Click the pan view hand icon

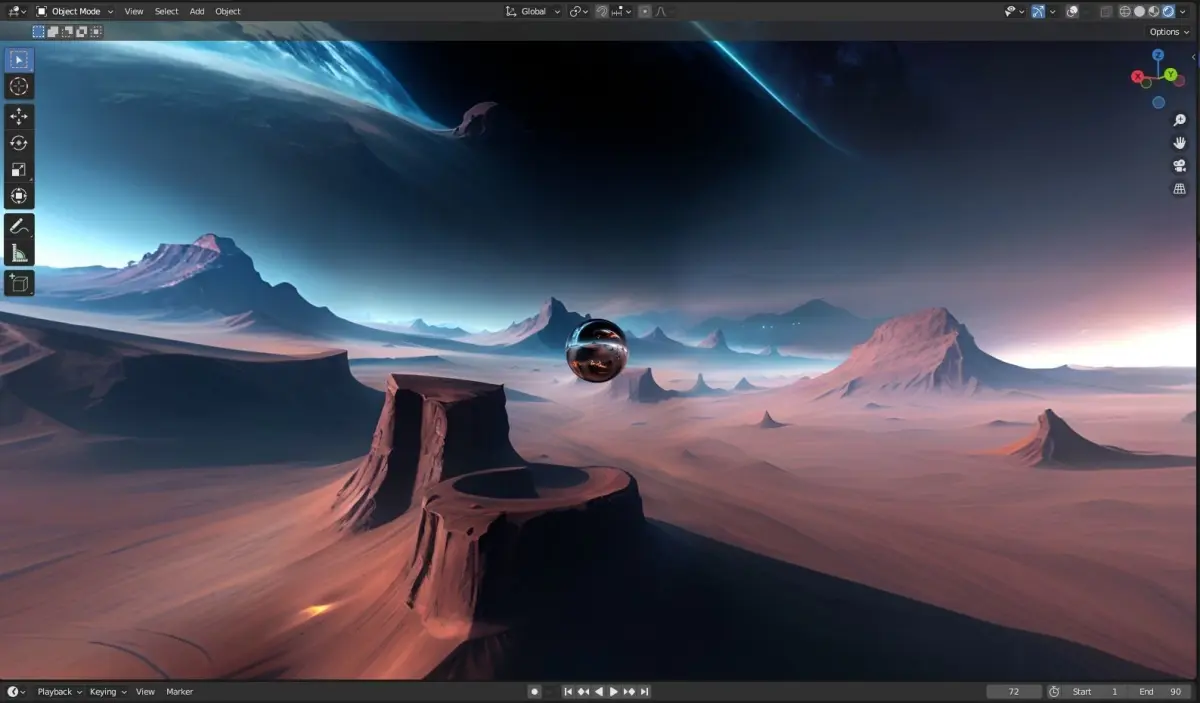click(1179, 143)
